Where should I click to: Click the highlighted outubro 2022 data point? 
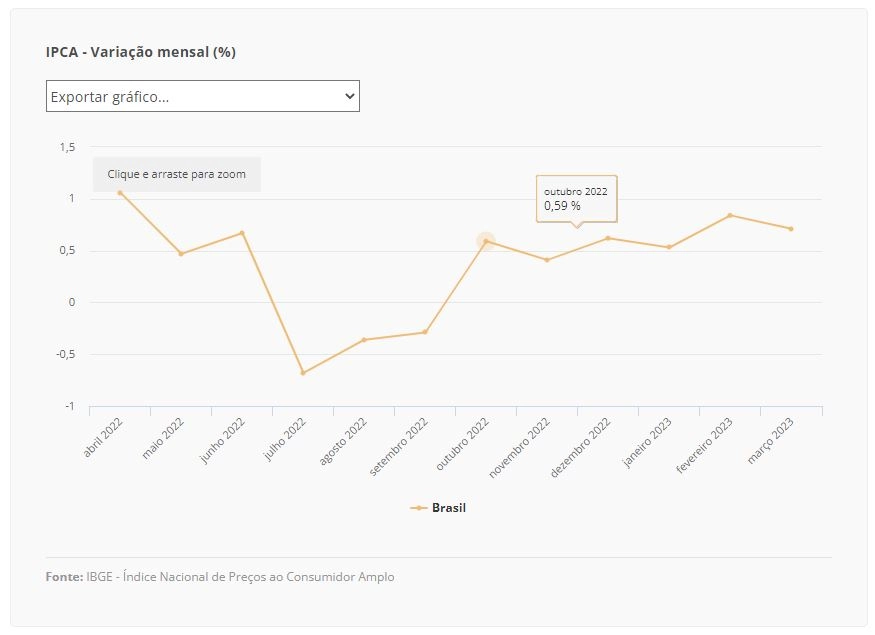tap(486, 241)
